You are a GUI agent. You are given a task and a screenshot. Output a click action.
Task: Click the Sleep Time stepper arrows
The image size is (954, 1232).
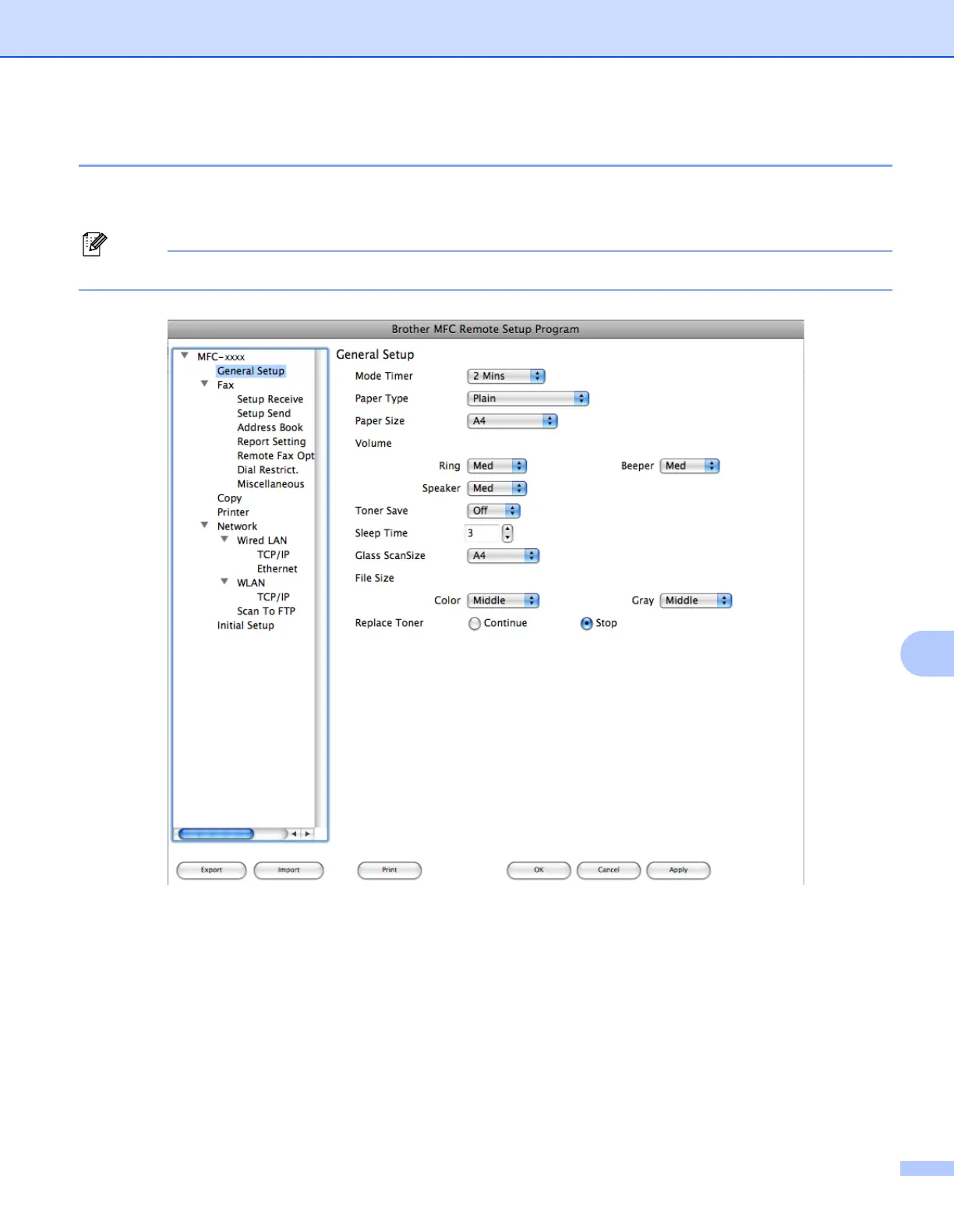pyautogui.click(x=507, y=533)
